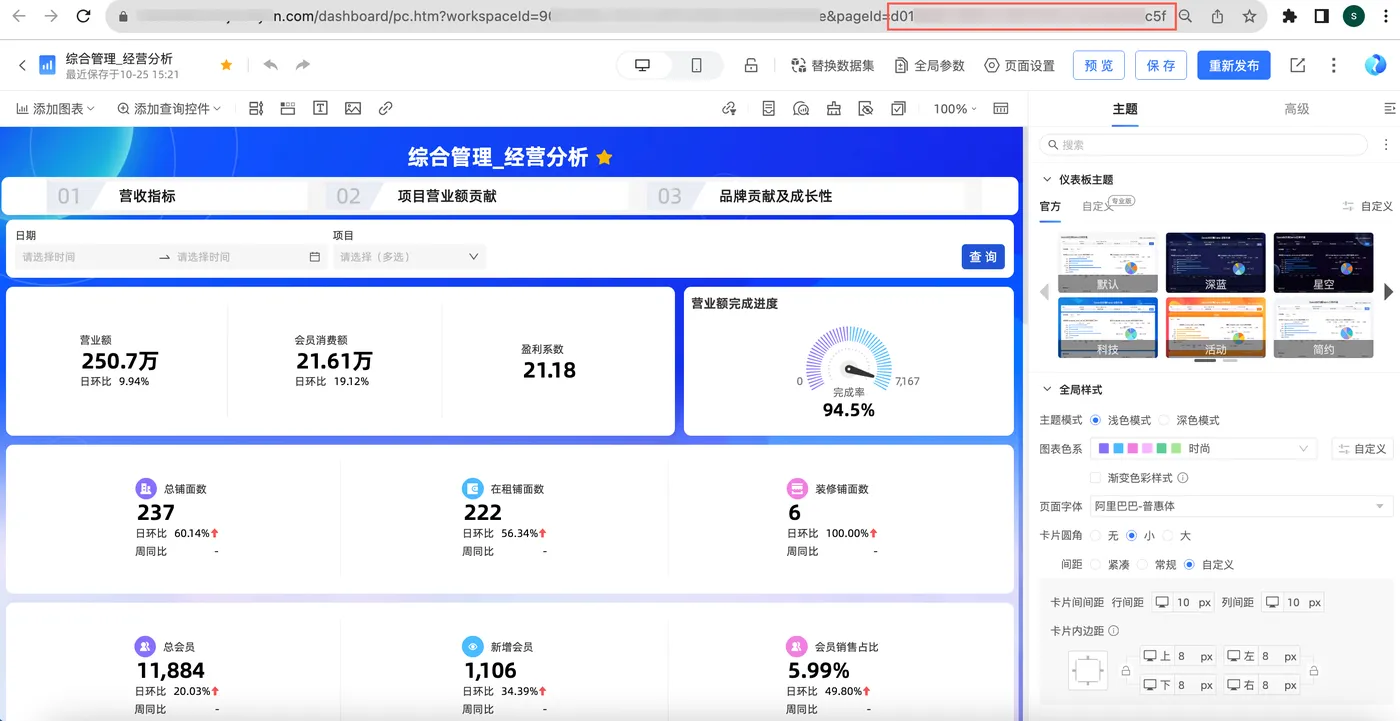Screen dimensions: 1400x721
Task: Click the start date input field
Action: [x=86, y=257]
